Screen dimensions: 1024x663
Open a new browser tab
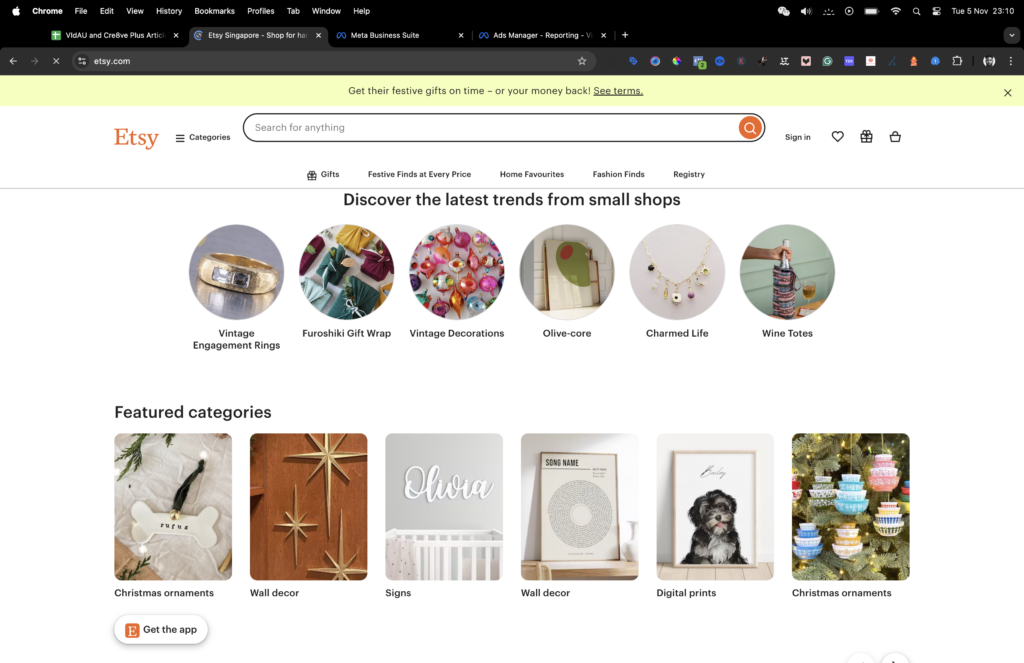coord(625,35)
